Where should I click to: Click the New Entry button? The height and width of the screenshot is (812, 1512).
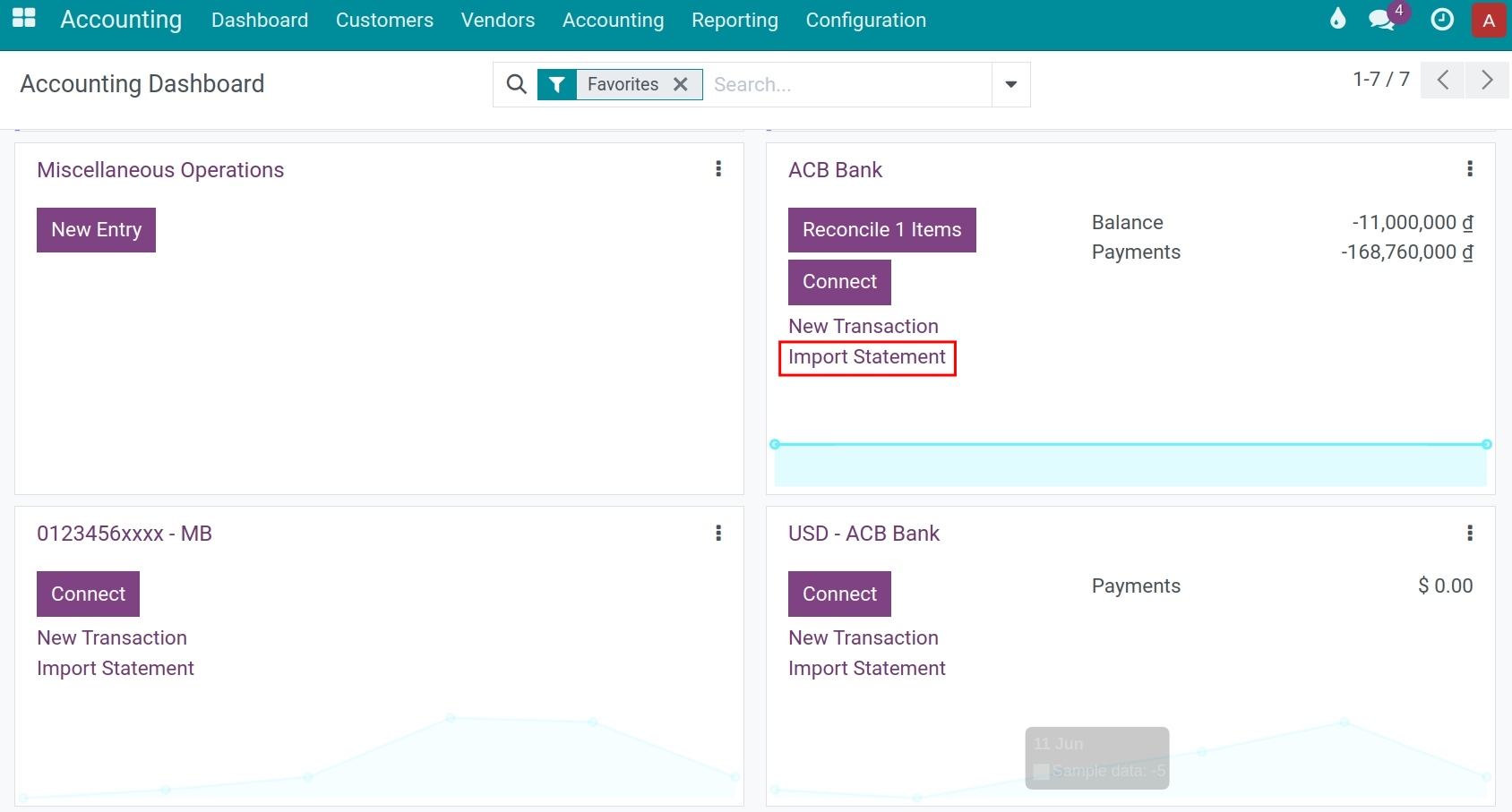tap(96, 230)
